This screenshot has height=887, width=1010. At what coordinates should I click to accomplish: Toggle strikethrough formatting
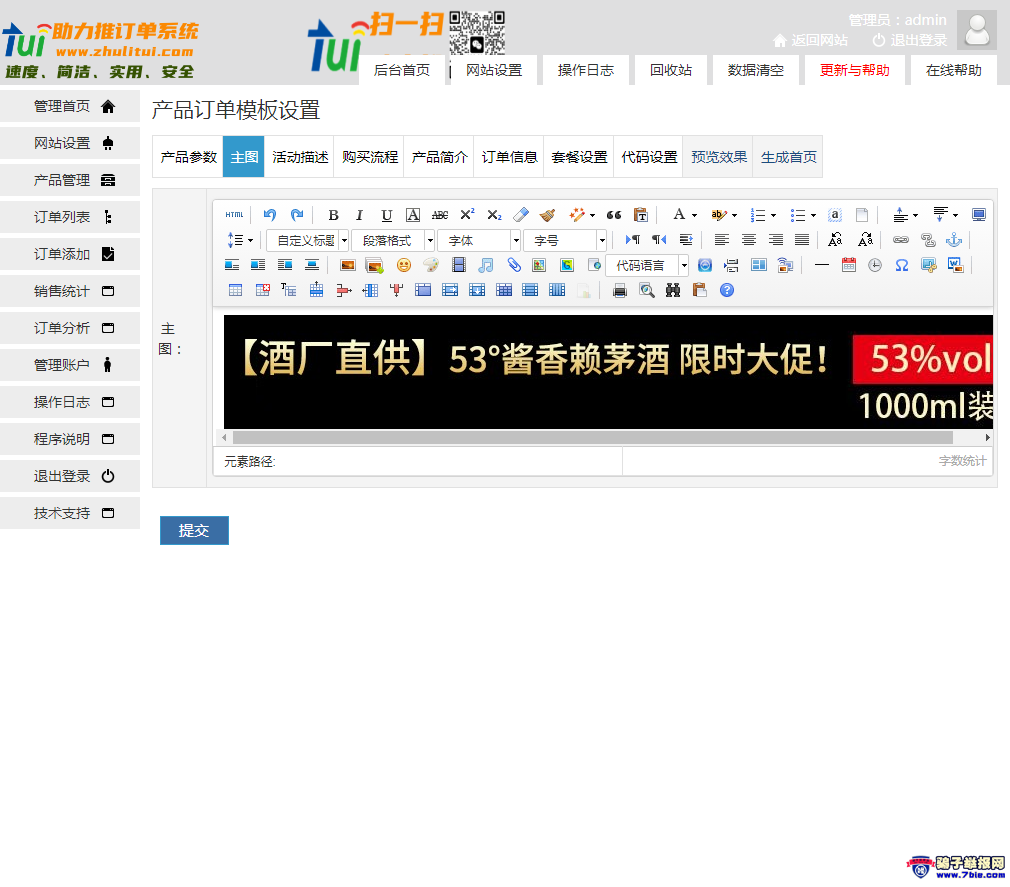point(440,215)
